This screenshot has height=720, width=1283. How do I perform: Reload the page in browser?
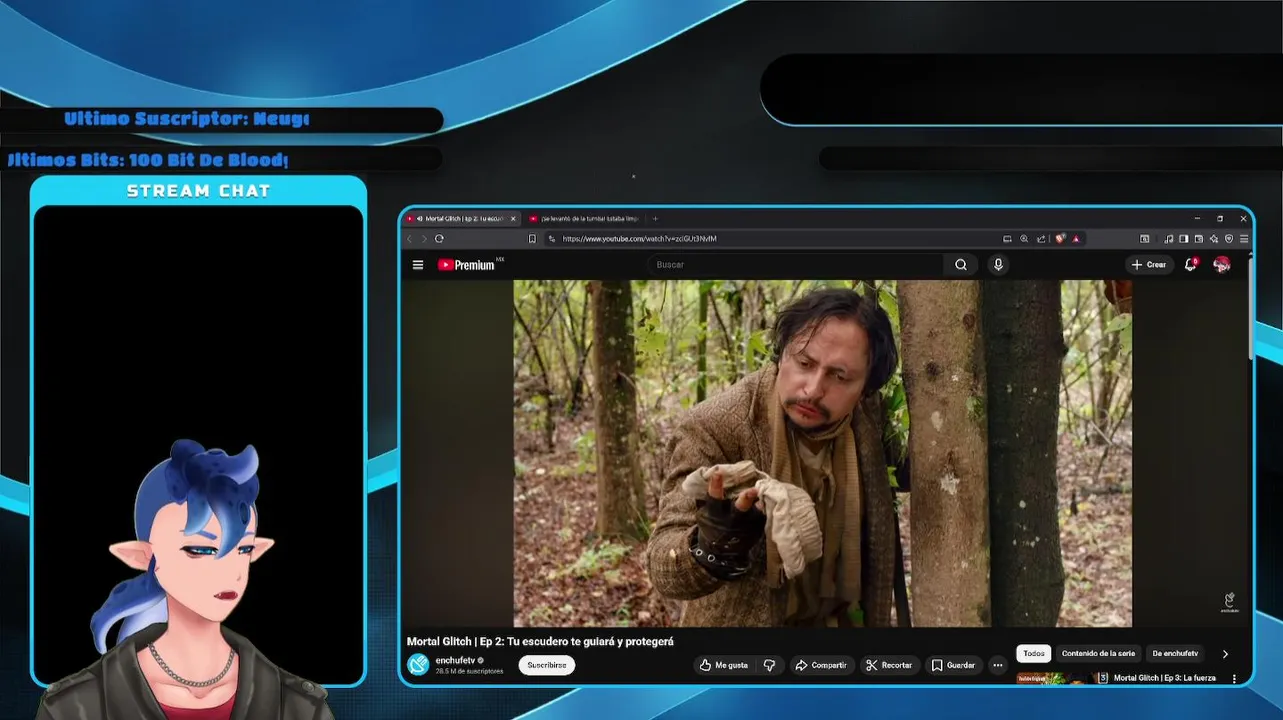[439, 239]
